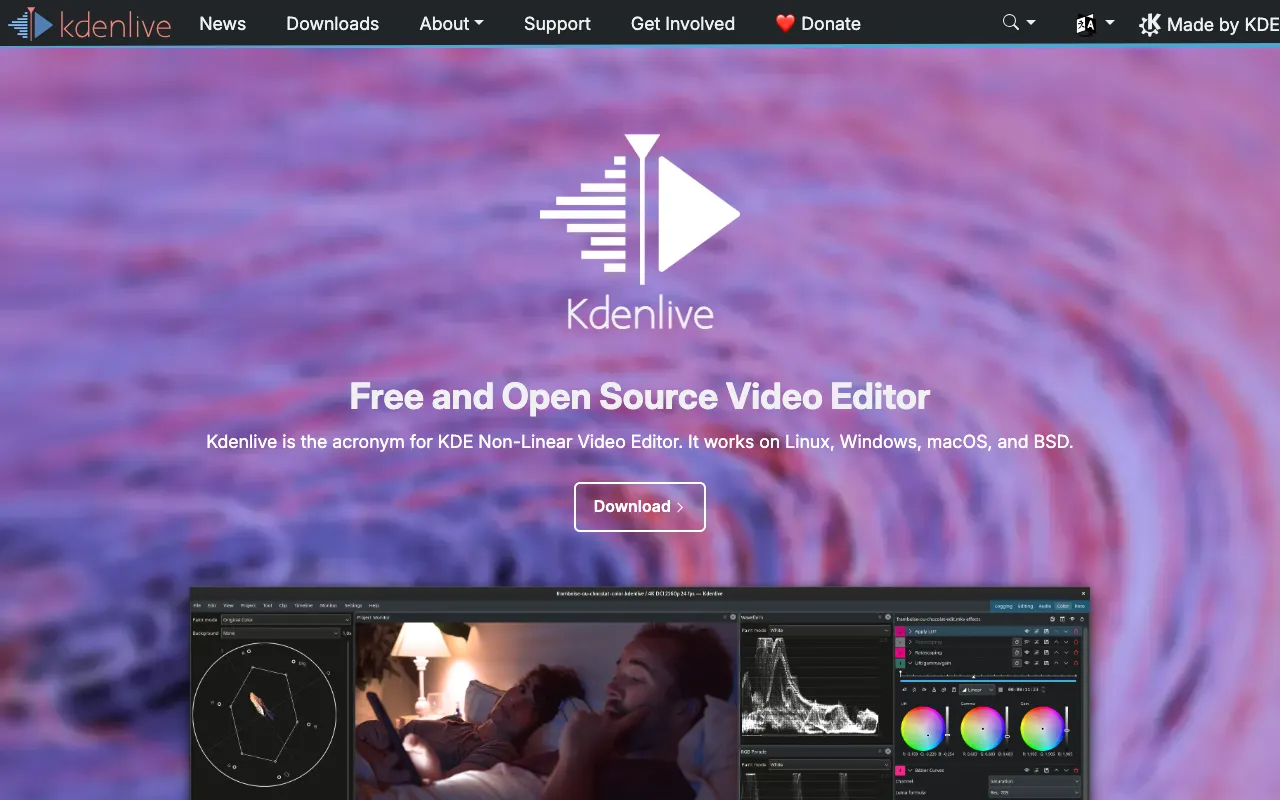Click the timecode field next to the interpolation dropdown
This screenshot has width=1280, height=800.
click(1023, 690)
